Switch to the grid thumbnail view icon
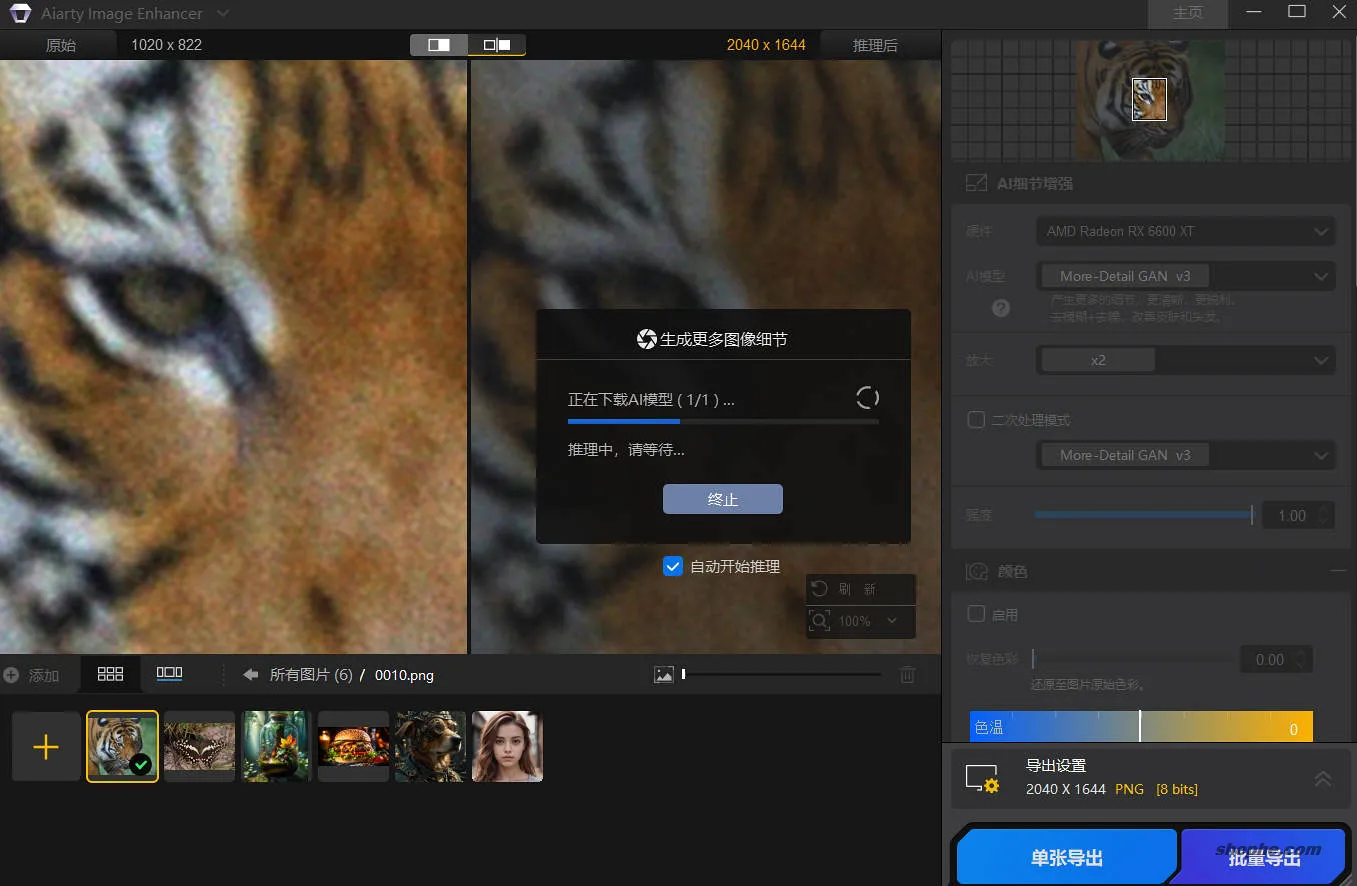This screenshot has height=886, width=1357. tap(110, 674)
